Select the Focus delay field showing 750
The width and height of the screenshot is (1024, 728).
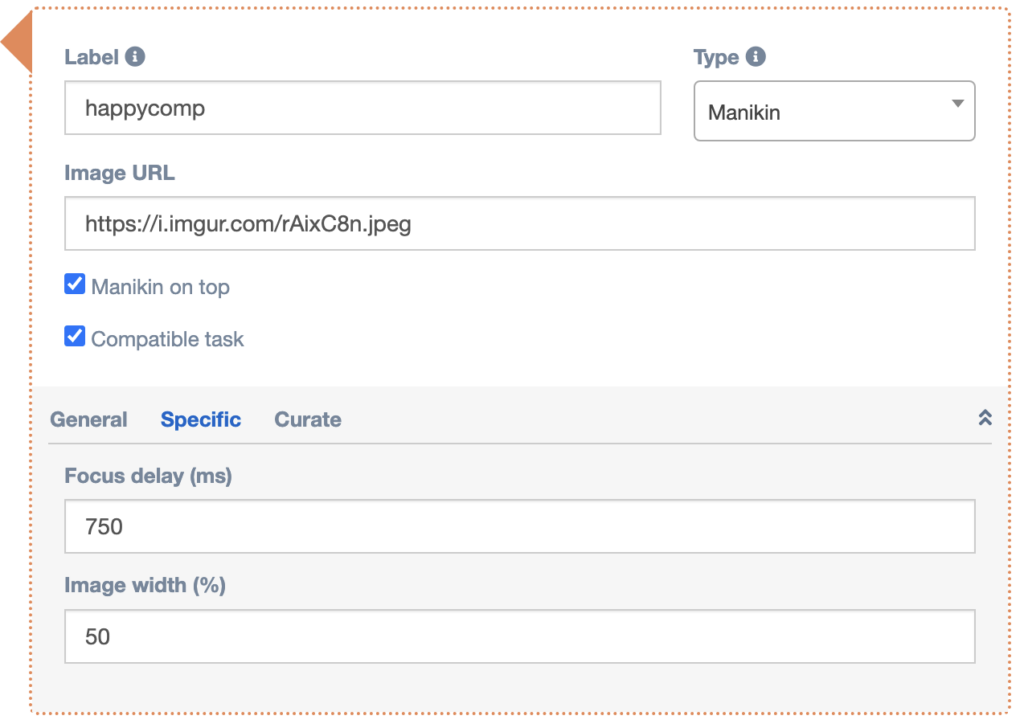519,526
